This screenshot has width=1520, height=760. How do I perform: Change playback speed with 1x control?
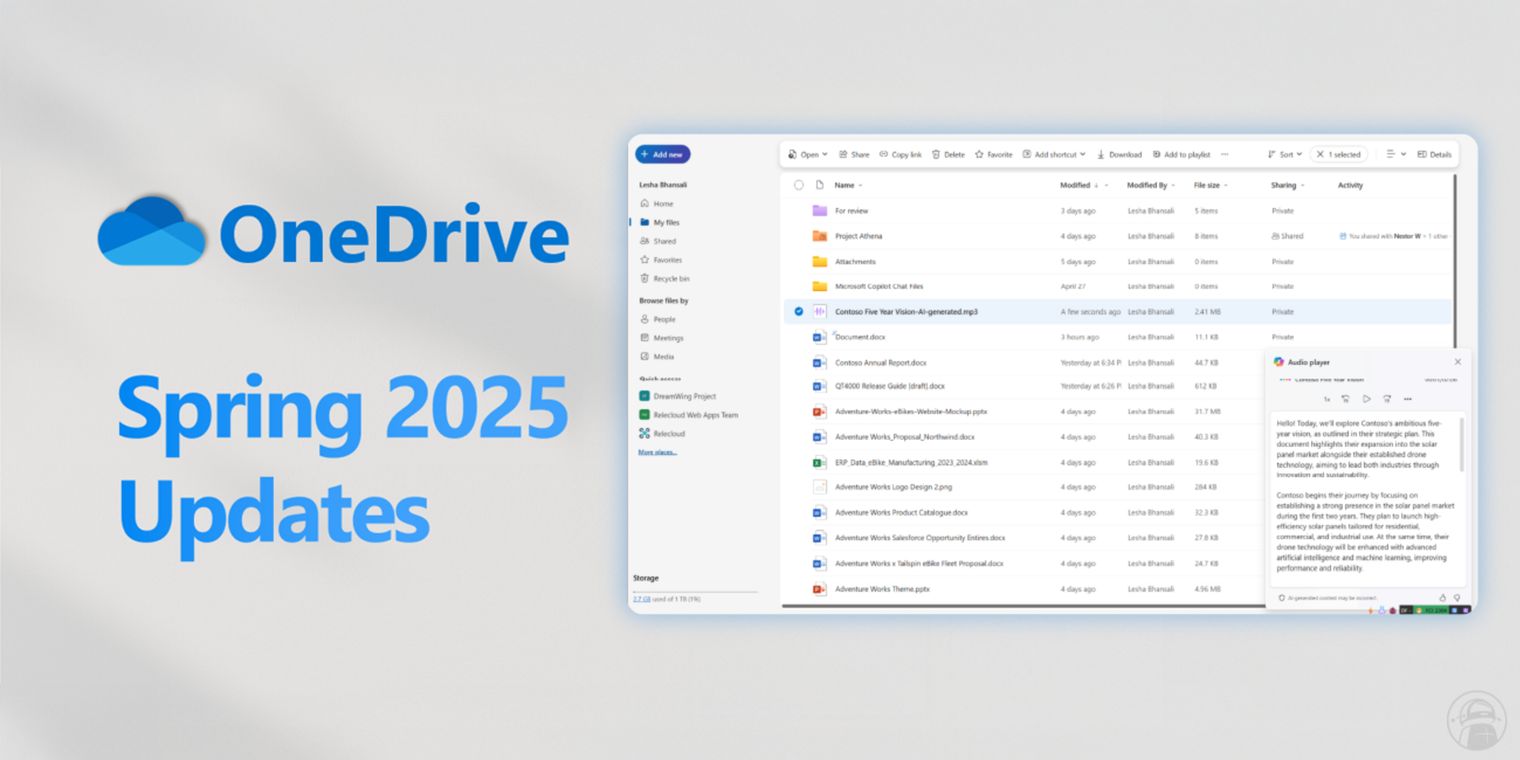pos(1327,399)
